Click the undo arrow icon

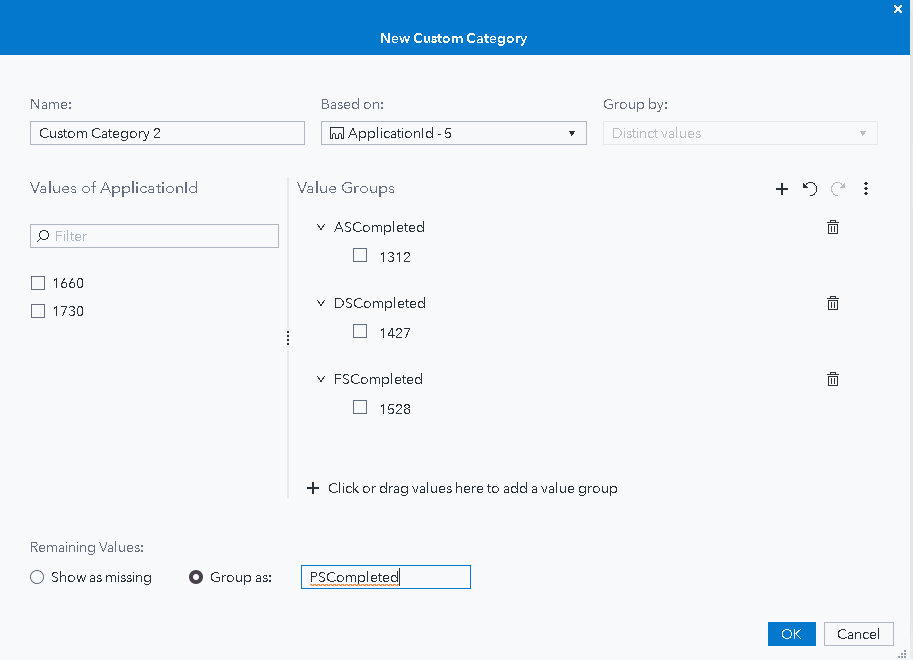(x=810, y=189)
